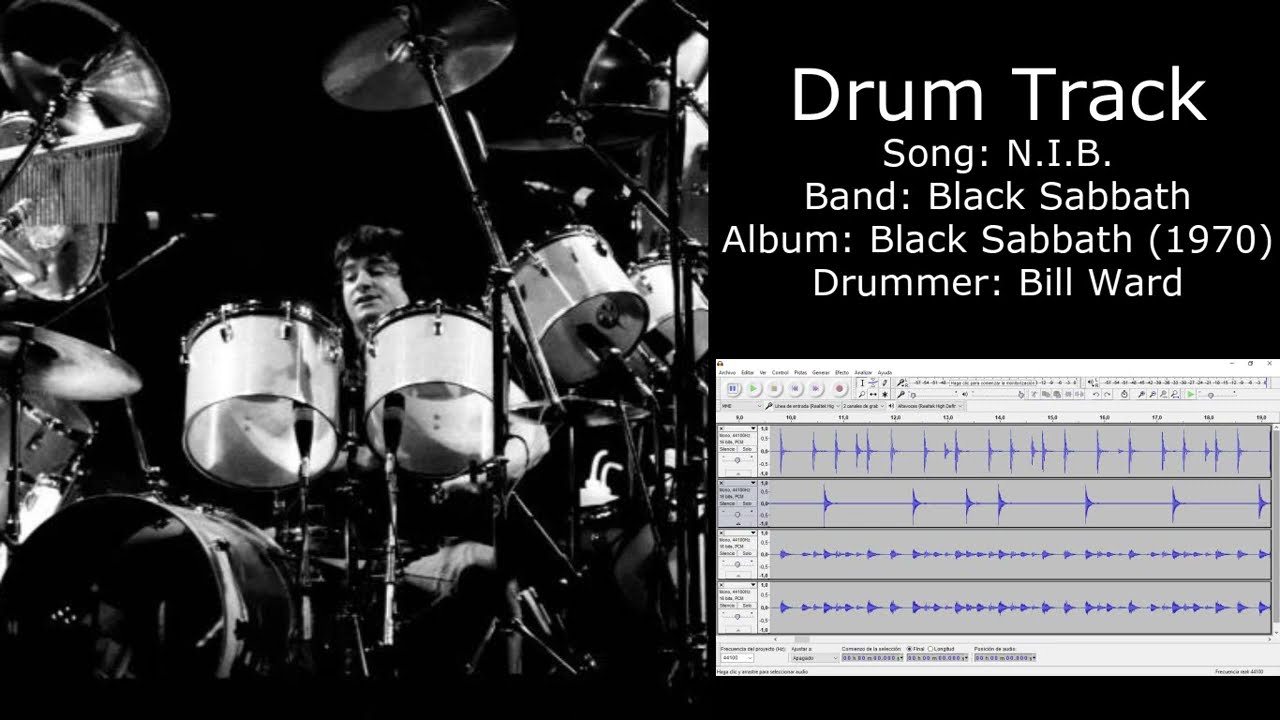1280x720 pixels.
Task: Open the Línea de entrada recording device dropdown
Action: click(x=807, y=406)
